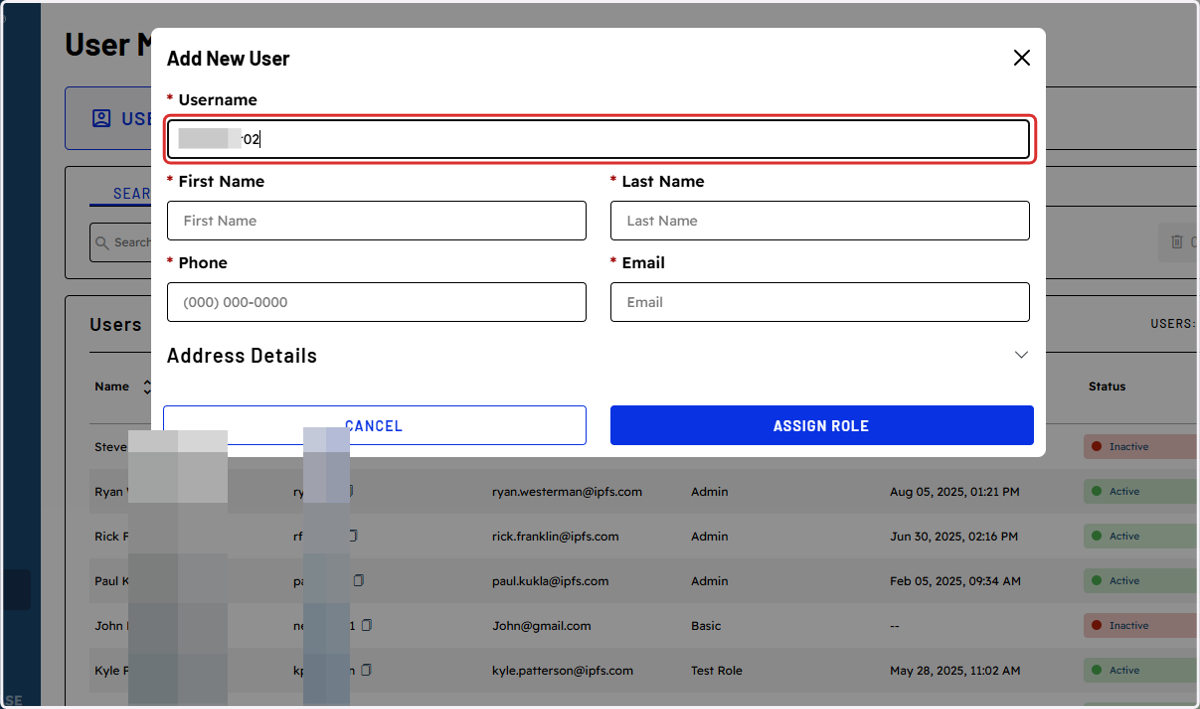Image resolution: width=1200 pixels, height=709 pixels.
Task: Click the copy icon in Rick's row
Action: tap(351, 536)
